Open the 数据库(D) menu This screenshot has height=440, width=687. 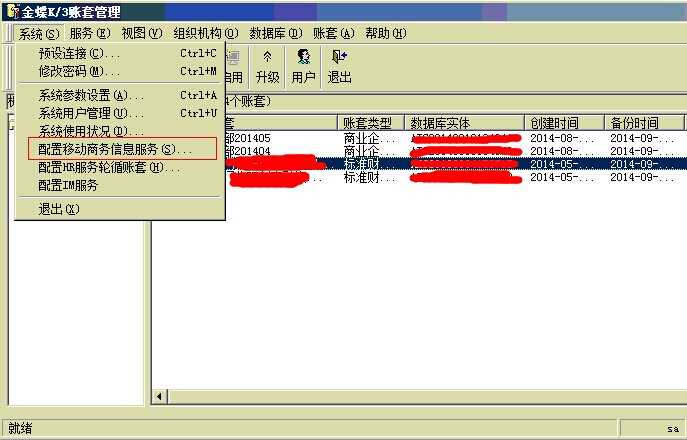pyautogui.click(x=276, y=33)
